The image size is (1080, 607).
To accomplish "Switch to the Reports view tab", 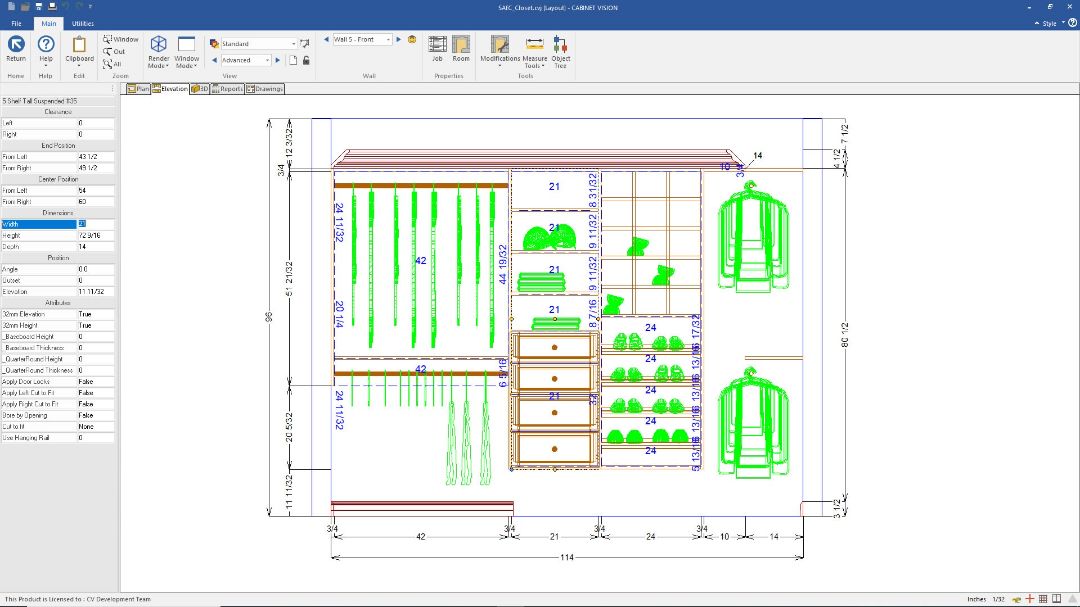I will pos(227,89).
